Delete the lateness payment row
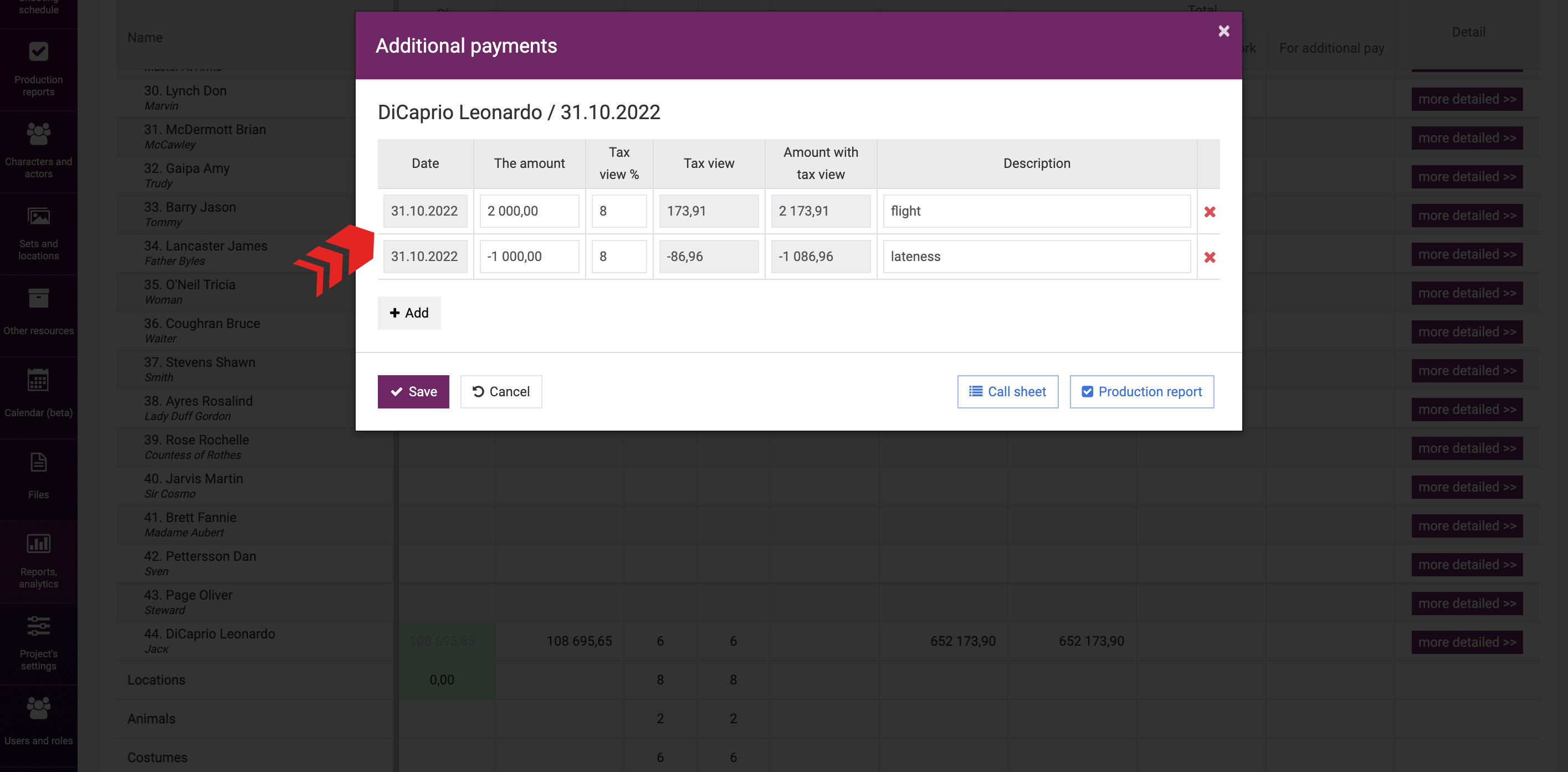This screenshot has height=772, width=1568. [1210, 257]
